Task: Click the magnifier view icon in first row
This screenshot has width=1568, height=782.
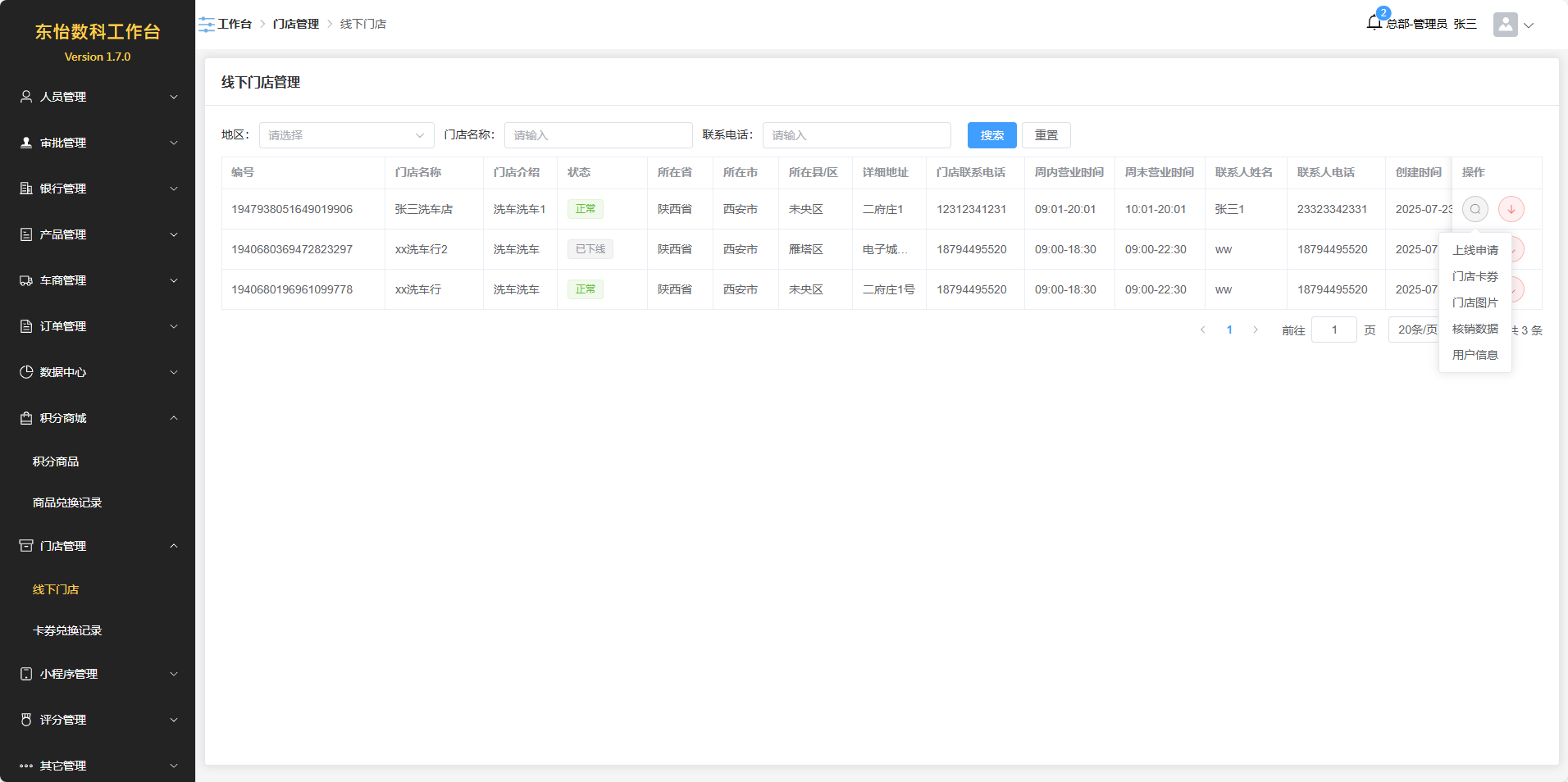Action: click(1475, 209)
